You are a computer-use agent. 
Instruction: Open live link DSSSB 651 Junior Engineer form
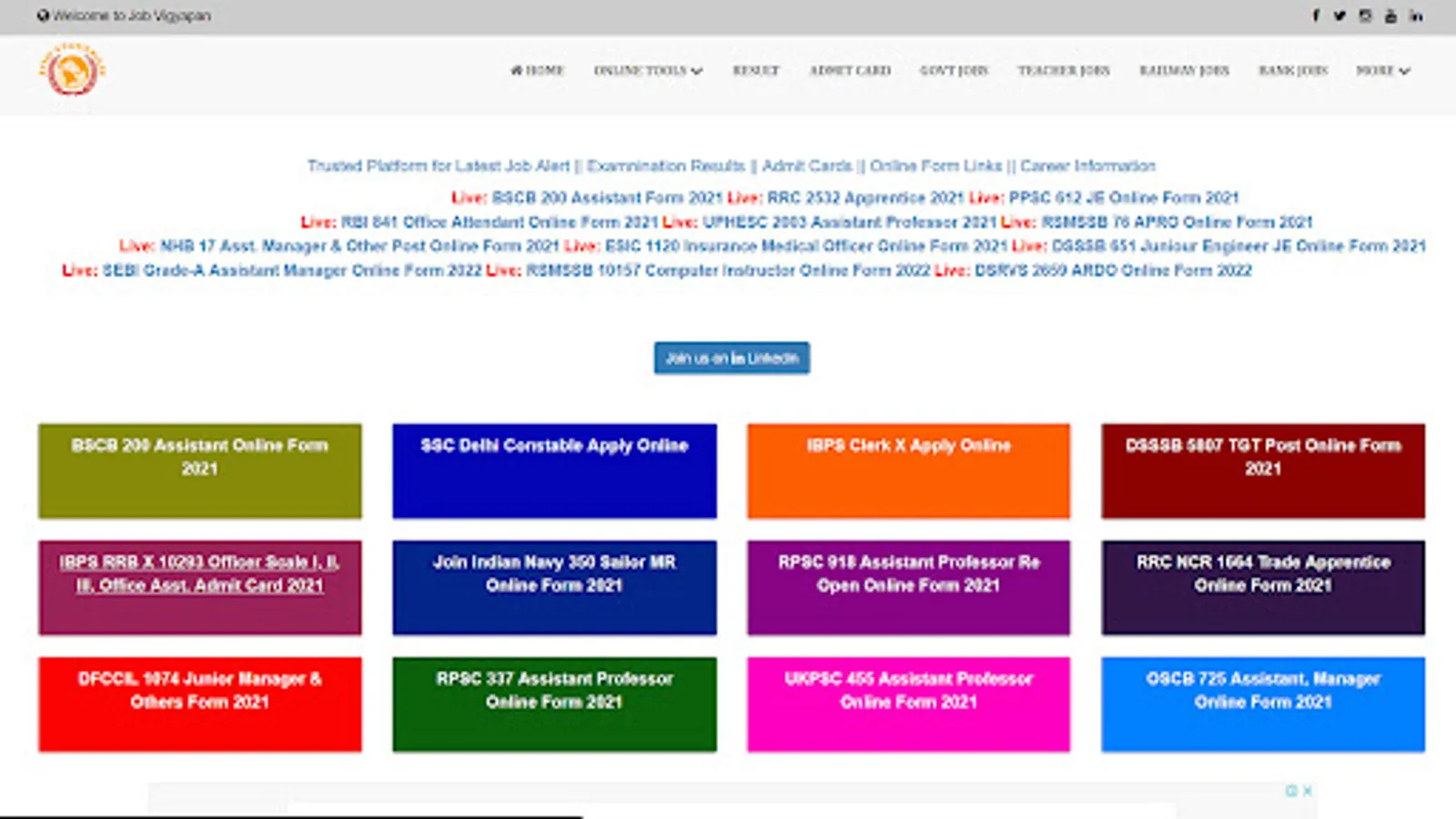(1239, 246)
